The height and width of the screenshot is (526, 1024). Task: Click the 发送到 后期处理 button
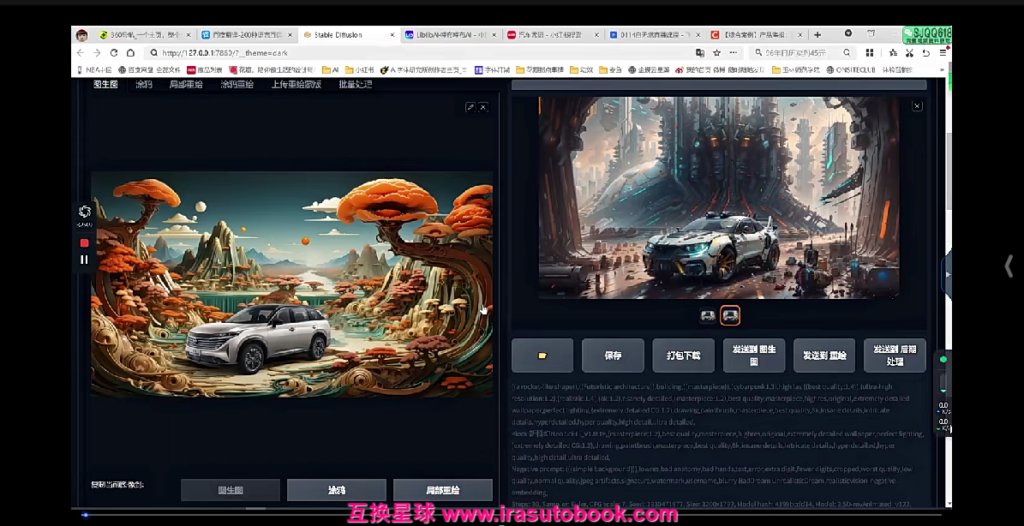(895, 355)
